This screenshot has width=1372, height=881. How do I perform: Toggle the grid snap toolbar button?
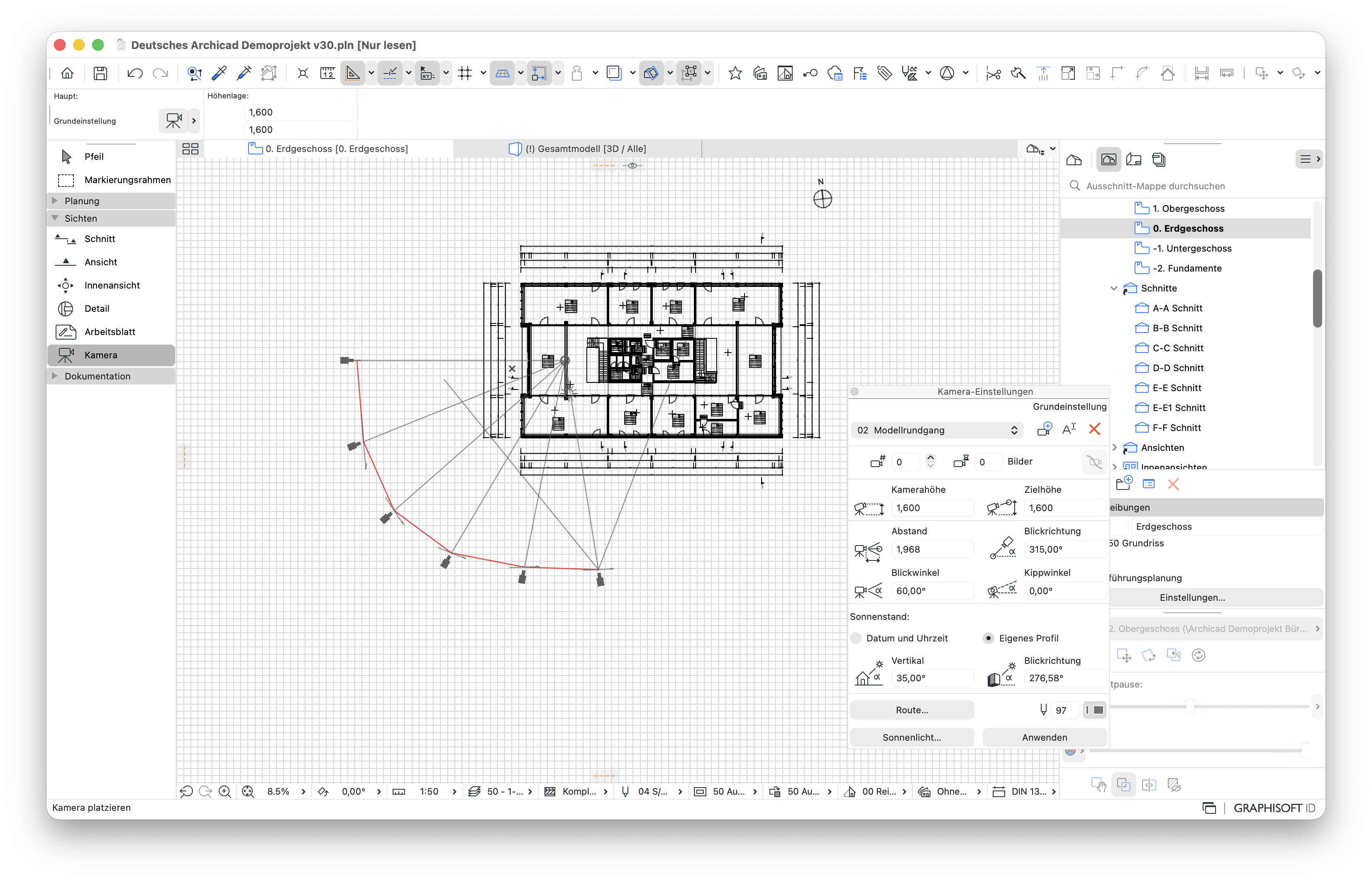[x=465, y=73]
